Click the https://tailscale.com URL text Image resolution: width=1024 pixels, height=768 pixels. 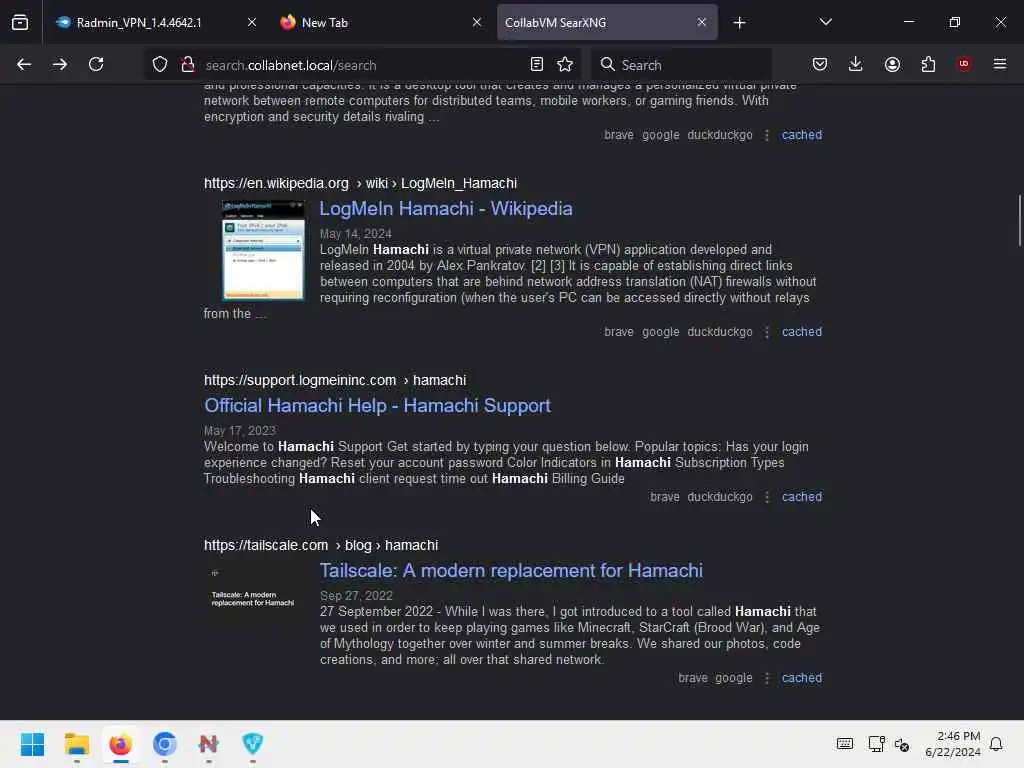point(266,545)
